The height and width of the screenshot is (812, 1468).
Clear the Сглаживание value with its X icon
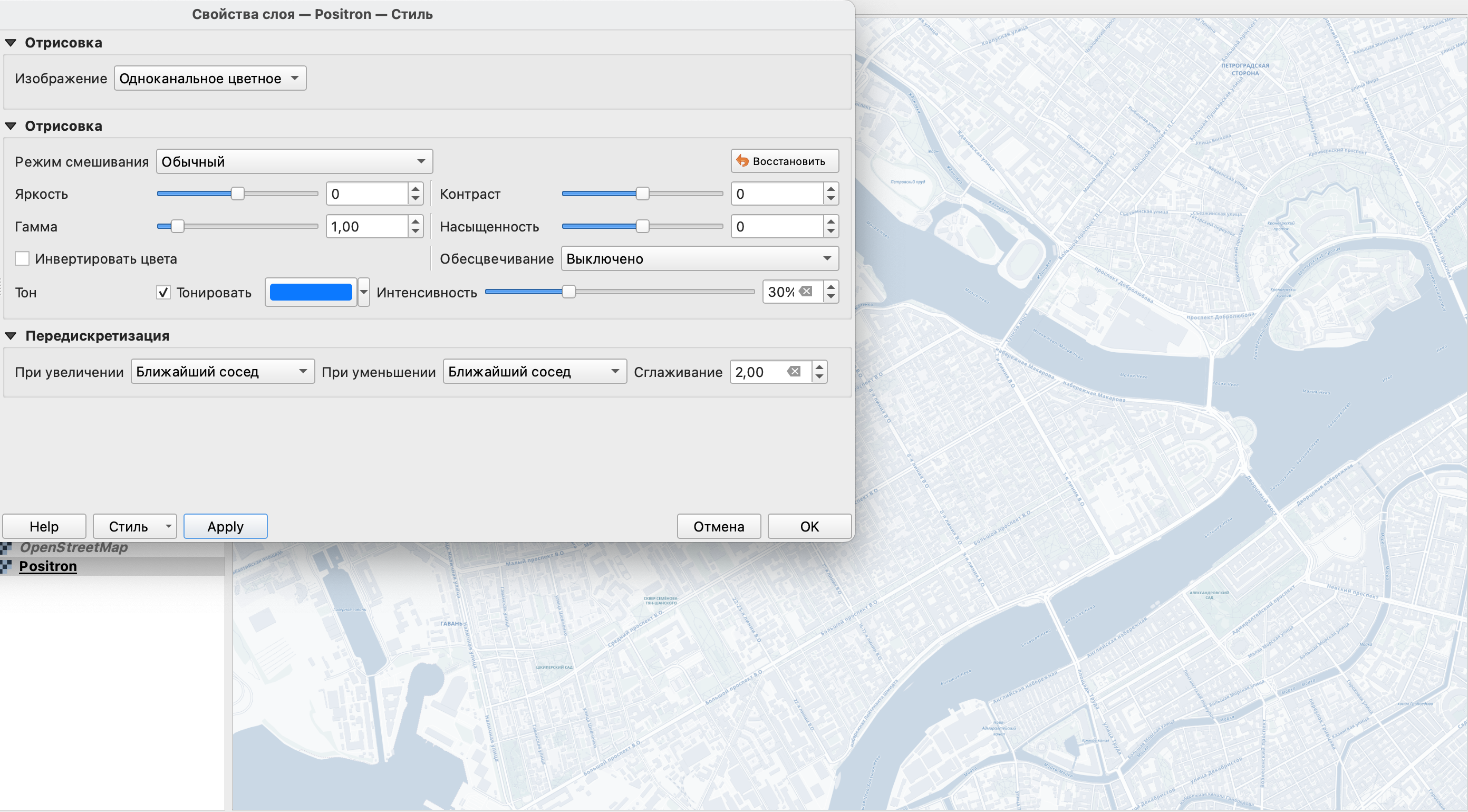pyautogui.click(x=794, y=372)
